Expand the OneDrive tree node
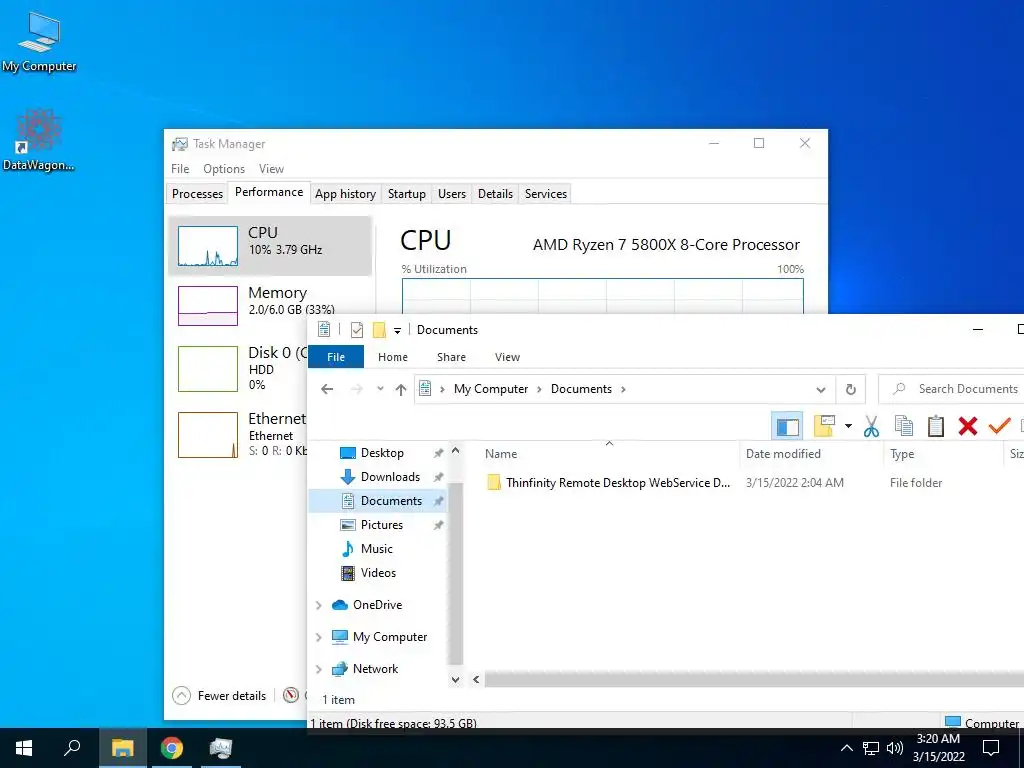Image resolution: width=1024 pixels, height=768 pixels. pyautogui.click(x=319, y=605)
